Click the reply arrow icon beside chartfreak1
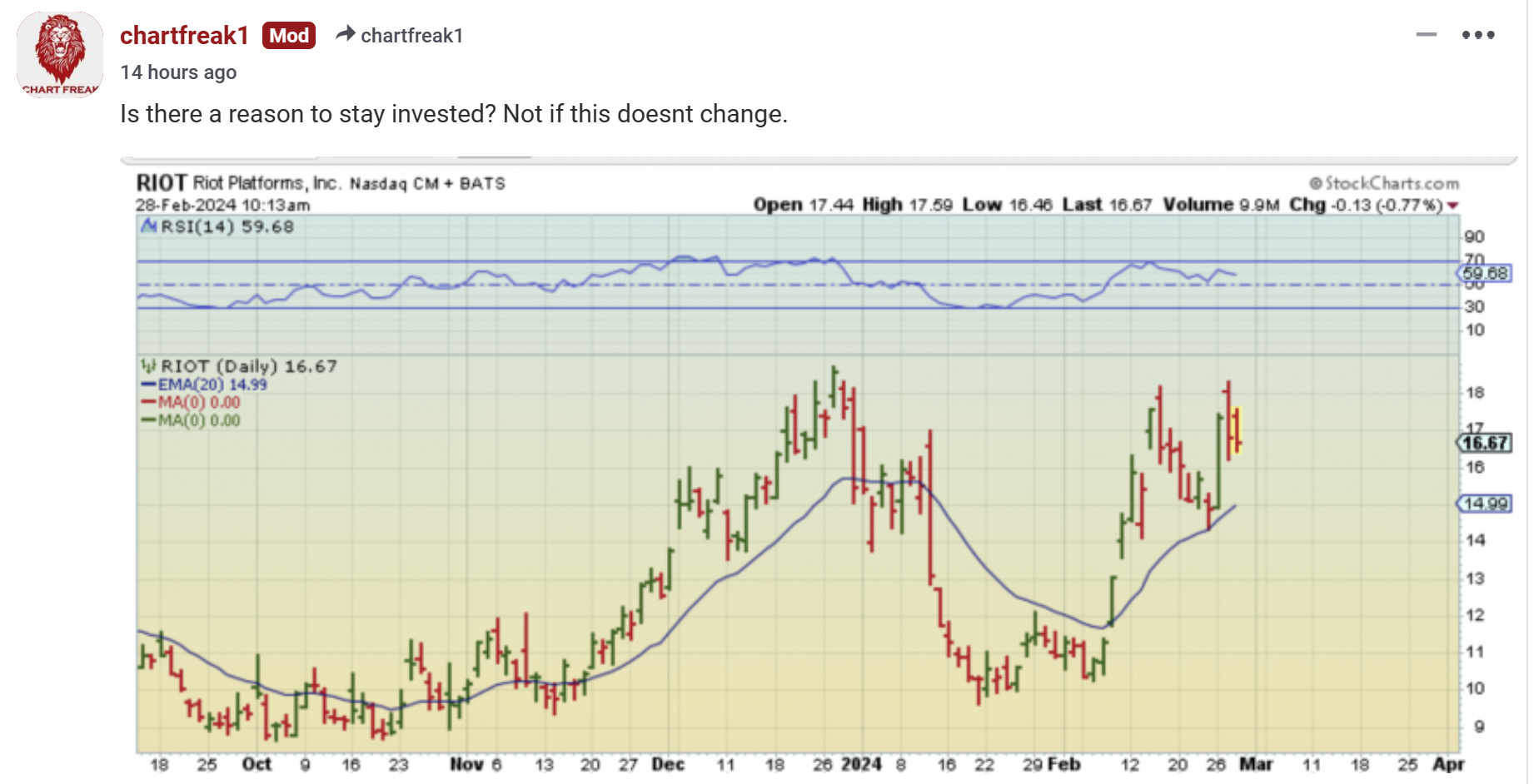This screenshot has width=1534, height=784. point(345,34)
